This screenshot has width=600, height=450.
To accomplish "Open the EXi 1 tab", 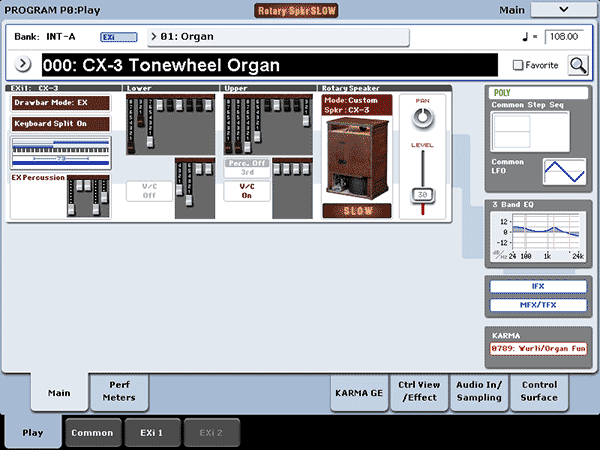I will pyautogui.click(x=153, y=432).
